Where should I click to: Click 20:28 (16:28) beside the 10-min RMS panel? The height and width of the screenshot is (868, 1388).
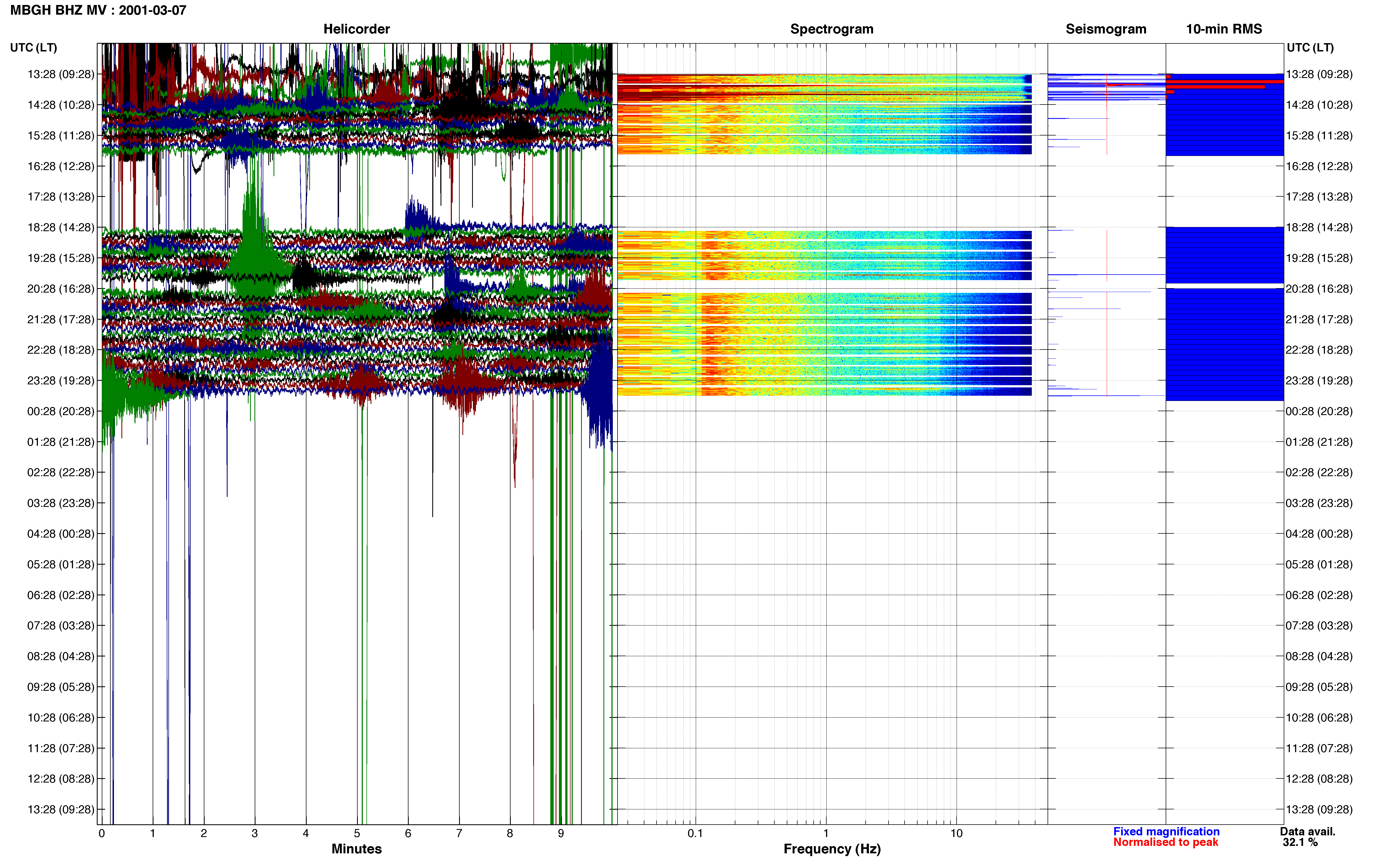(1319, 289)
